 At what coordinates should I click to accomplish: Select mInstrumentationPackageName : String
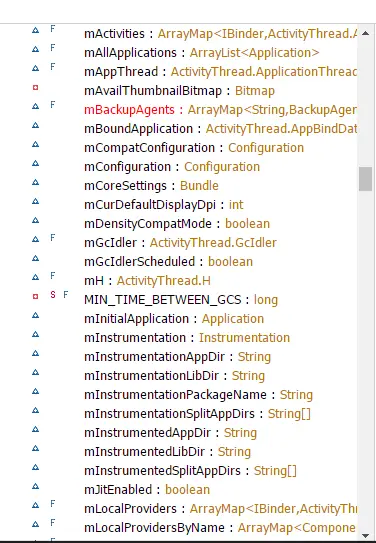tap(198, 395)
